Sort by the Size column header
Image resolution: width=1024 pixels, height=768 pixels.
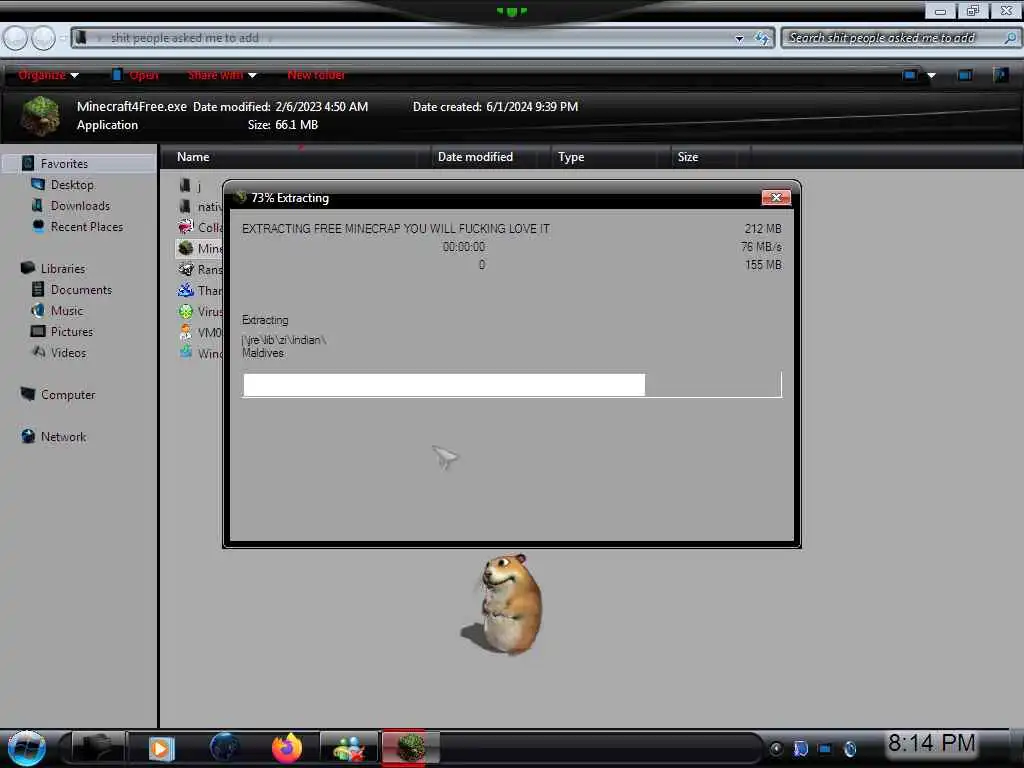[x=711, y=157]
